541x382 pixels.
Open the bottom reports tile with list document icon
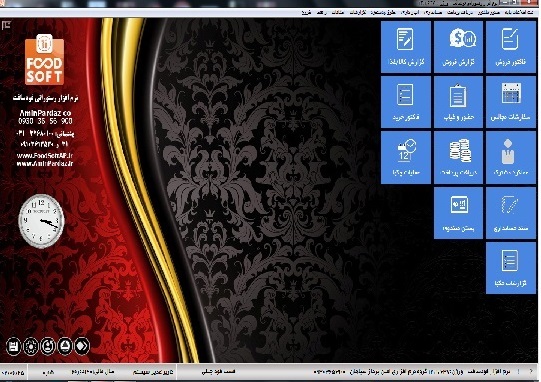pyautogui.click(x=511, y=268)
